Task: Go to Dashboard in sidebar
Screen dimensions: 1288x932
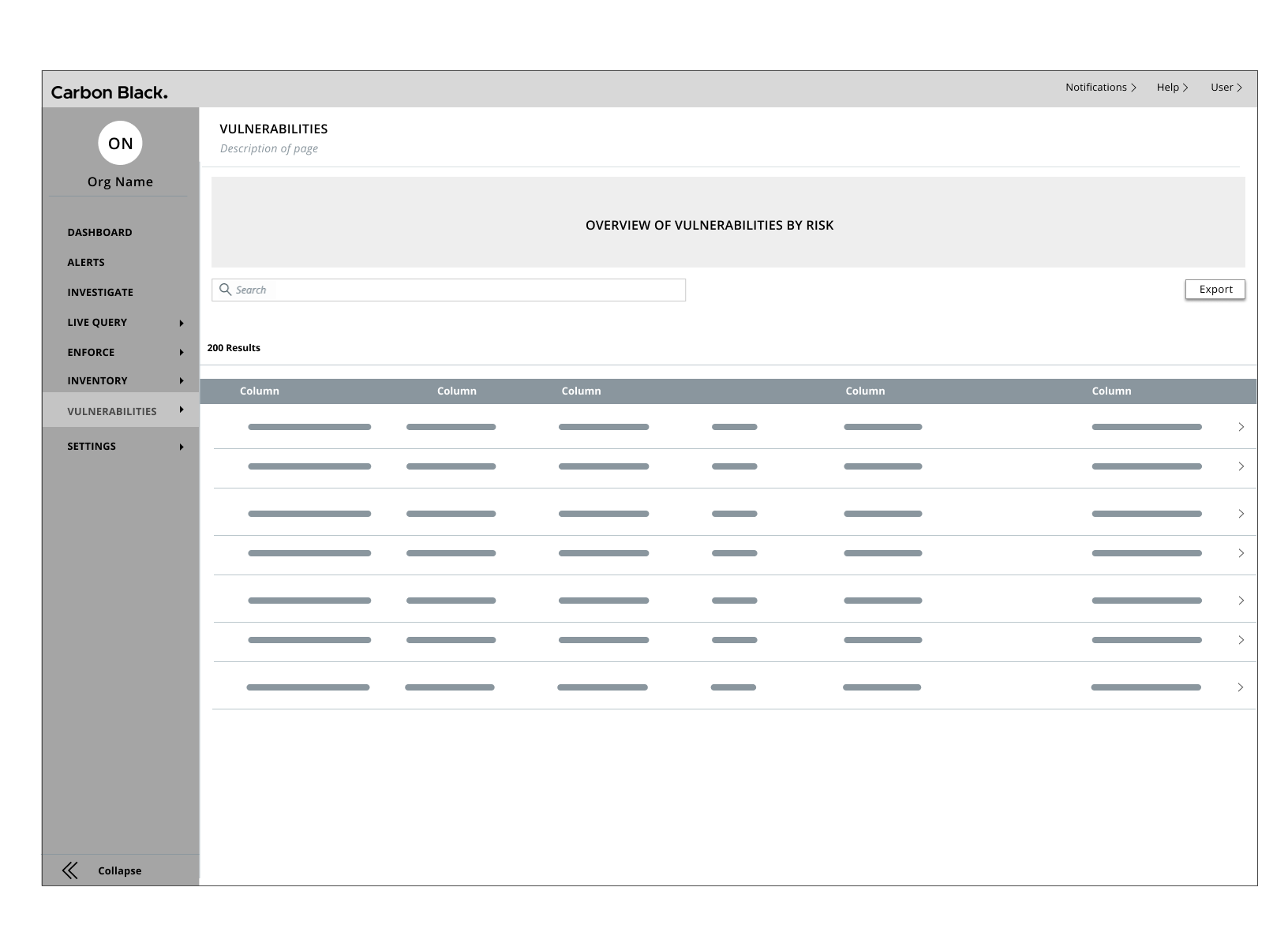Action: pyautogui.click(x=99, y=232)
